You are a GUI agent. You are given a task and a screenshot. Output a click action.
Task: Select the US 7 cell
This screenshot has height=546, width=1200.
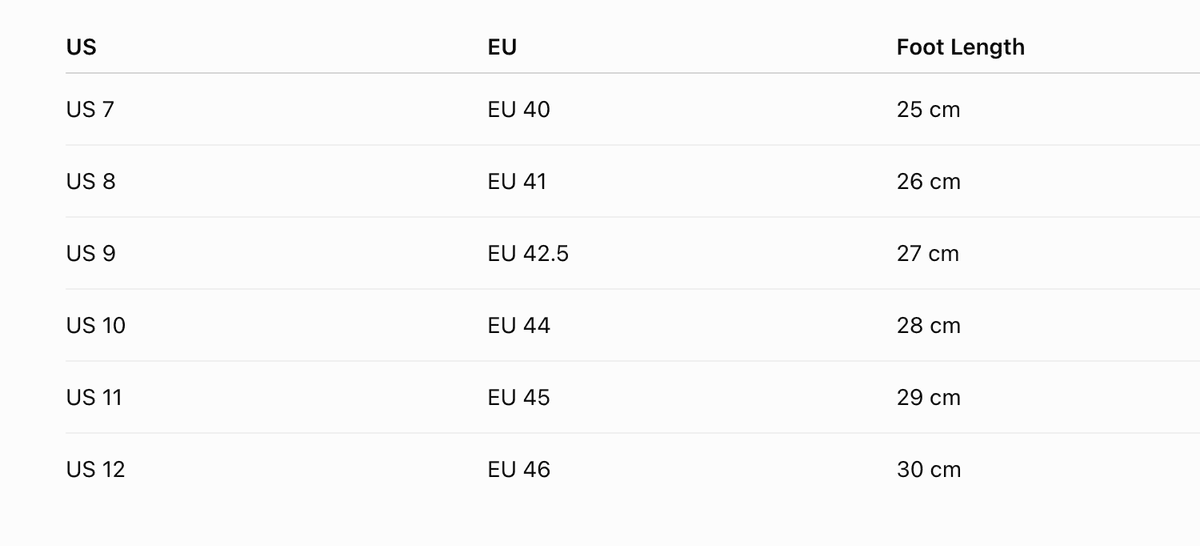point(90,109)
